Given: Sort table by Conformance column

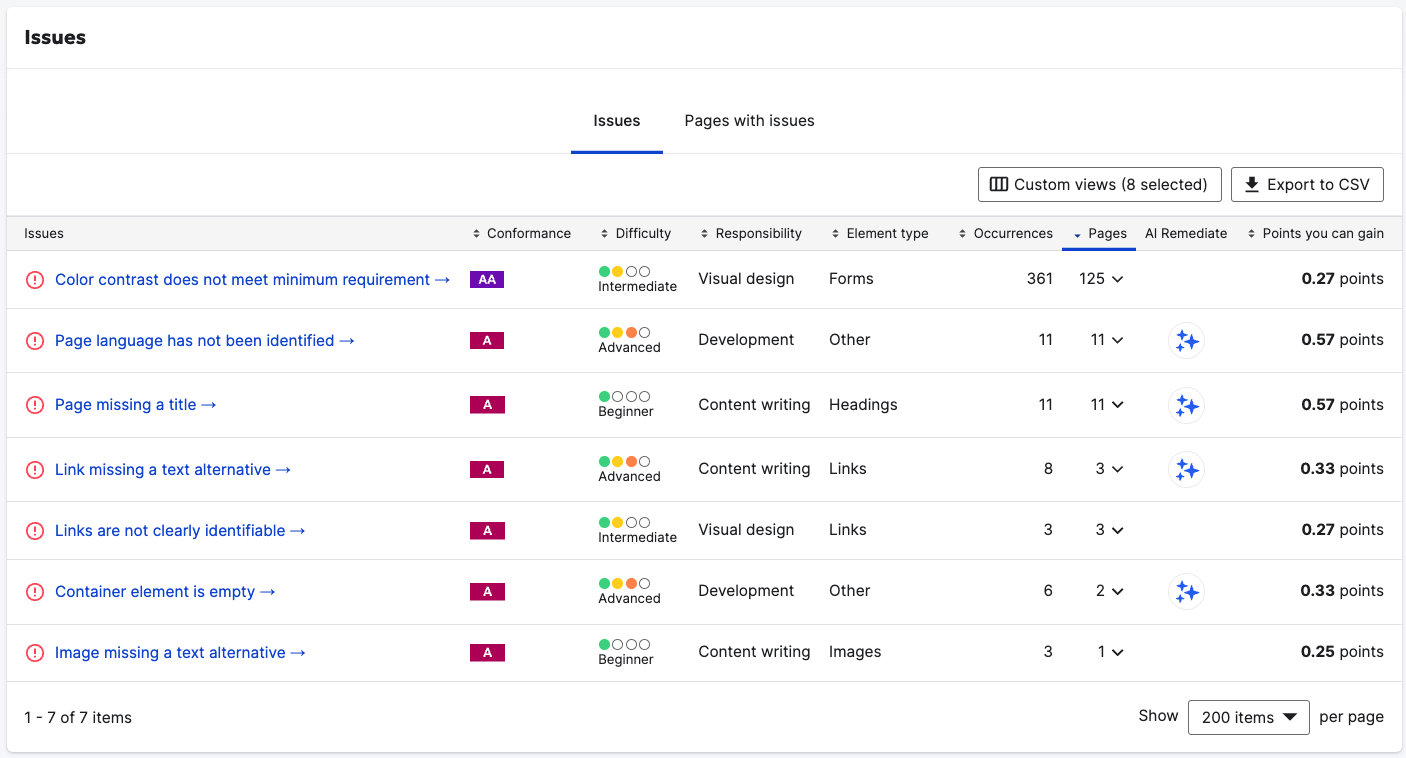Looking at the screenshot, I should (x=522, y=234).
